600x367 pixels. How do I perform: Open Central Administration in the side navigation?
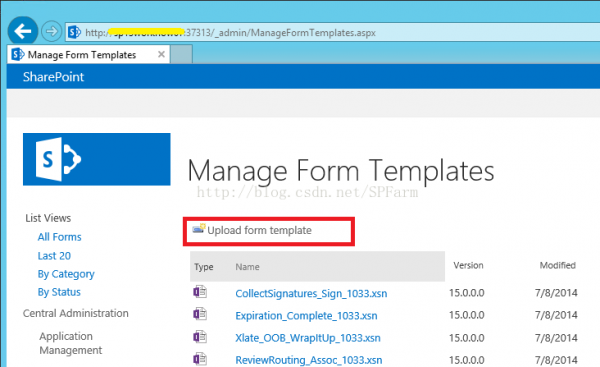click(76, 313)
